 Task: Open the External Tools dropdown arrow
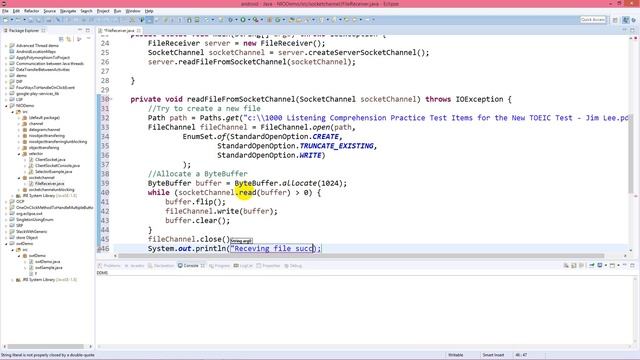click(261, 20)
